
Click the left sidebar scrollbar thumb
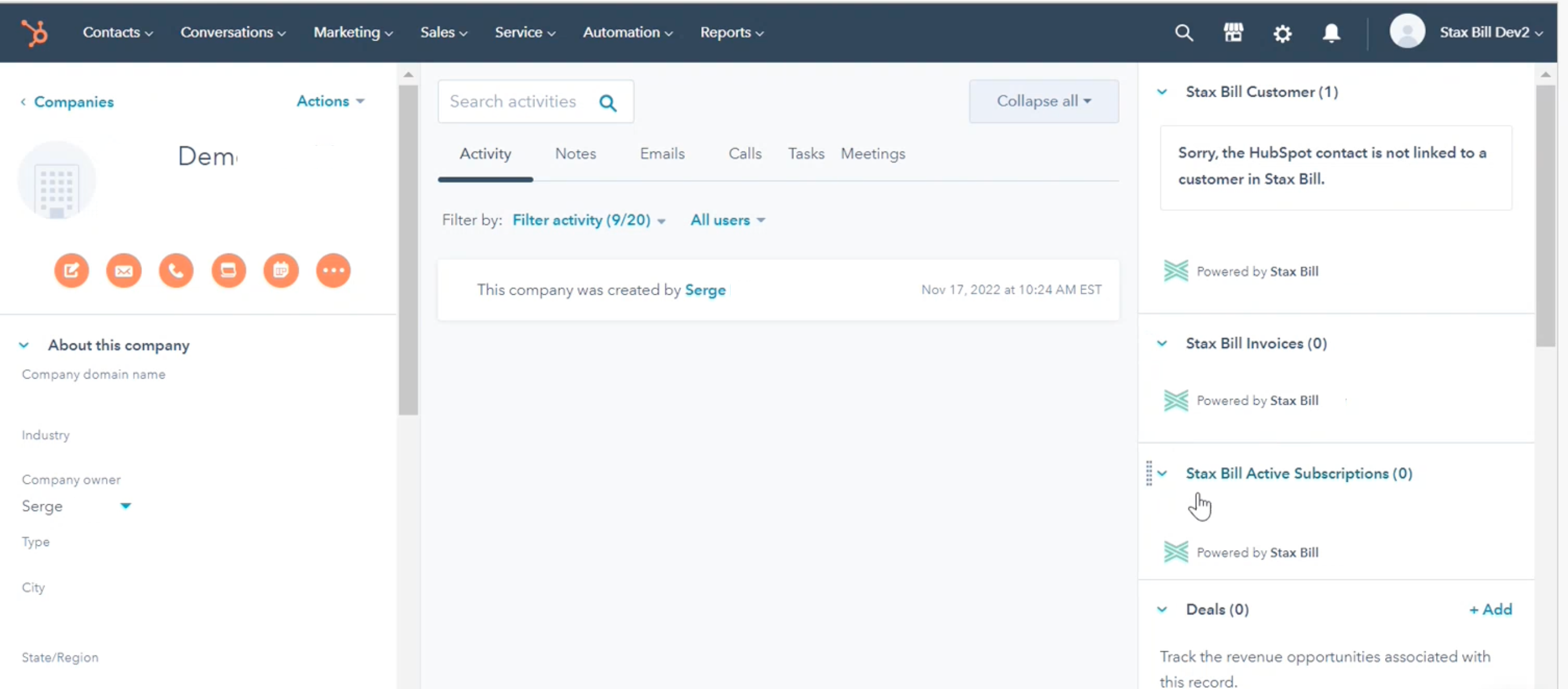(408, 250)
